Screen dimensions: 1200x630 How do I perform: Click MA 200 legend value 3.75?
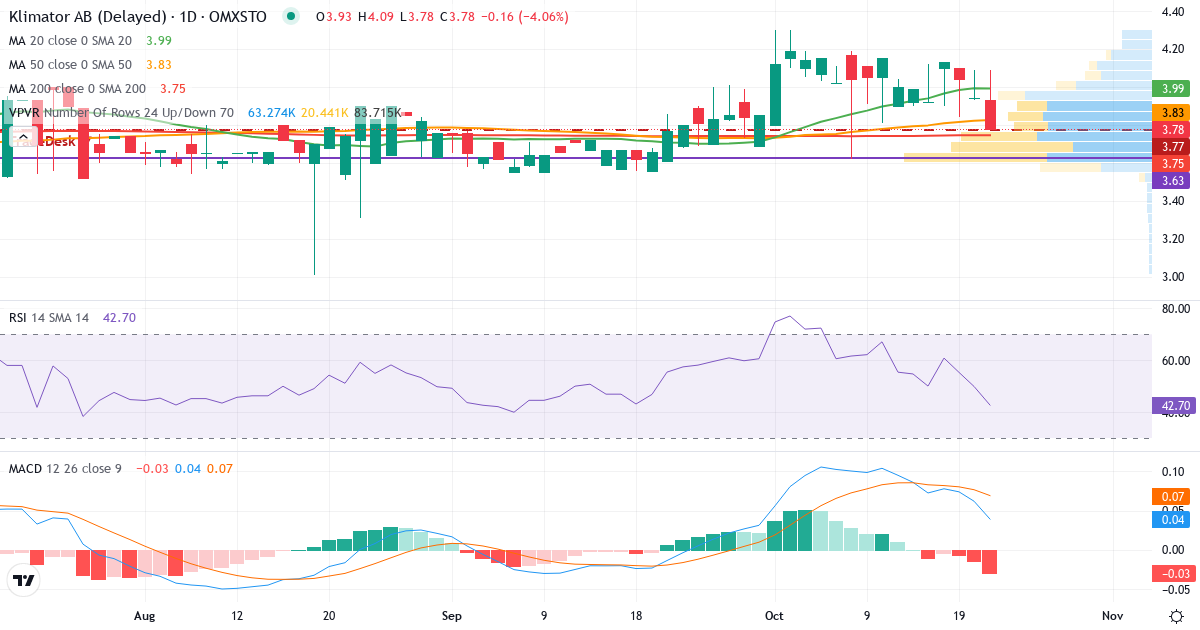(x=173, y=88)
